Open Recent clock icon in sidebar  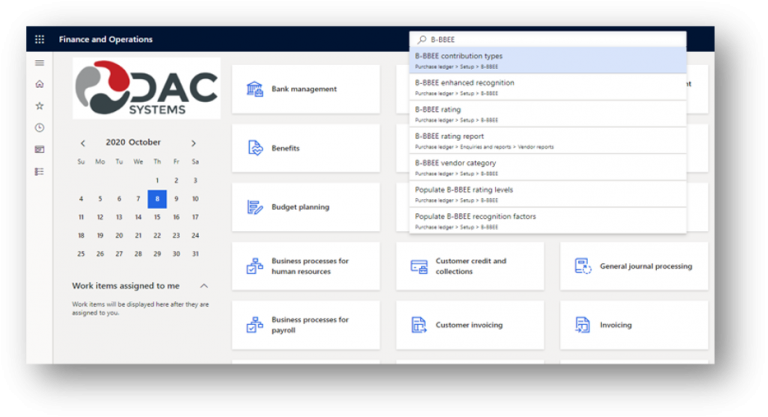(40, 128)
